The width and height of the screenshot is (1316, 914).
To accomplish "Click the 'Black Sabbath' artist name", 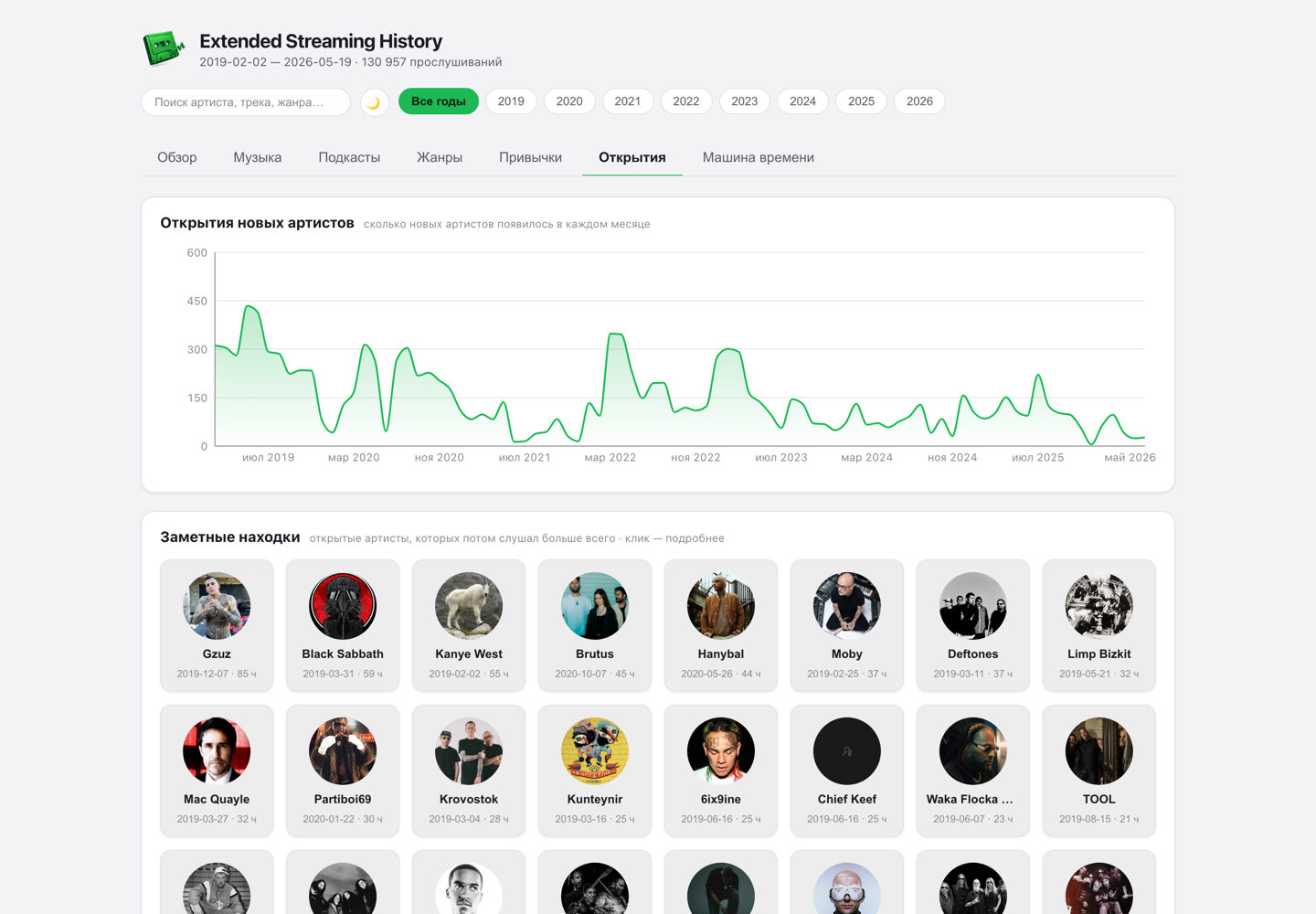I will pos(343,654).
